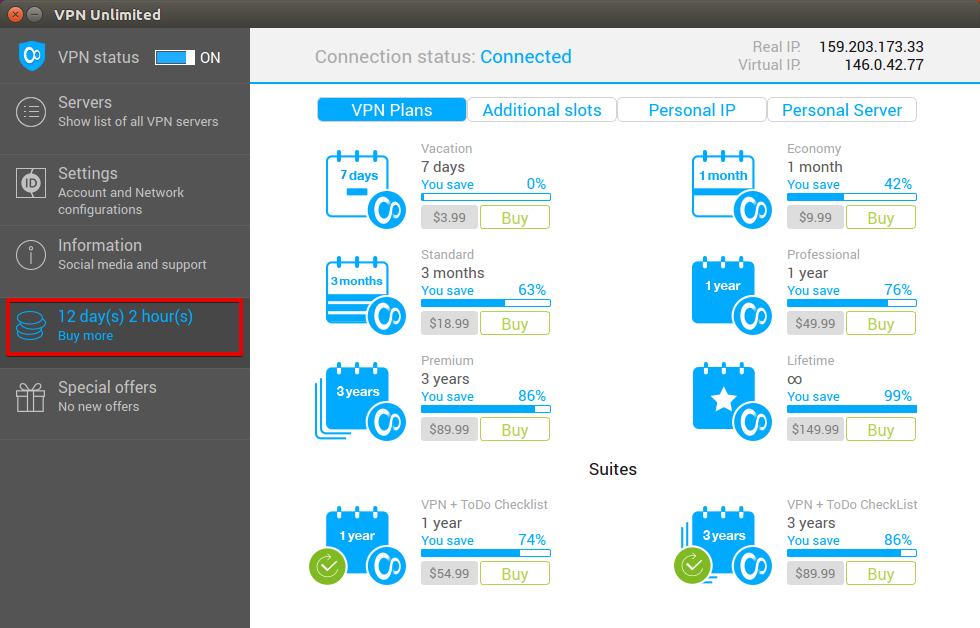The image size is (980, 628).
Task: Click green checkmark badge on 3 years suite
Action: click(x=692, y=566)
